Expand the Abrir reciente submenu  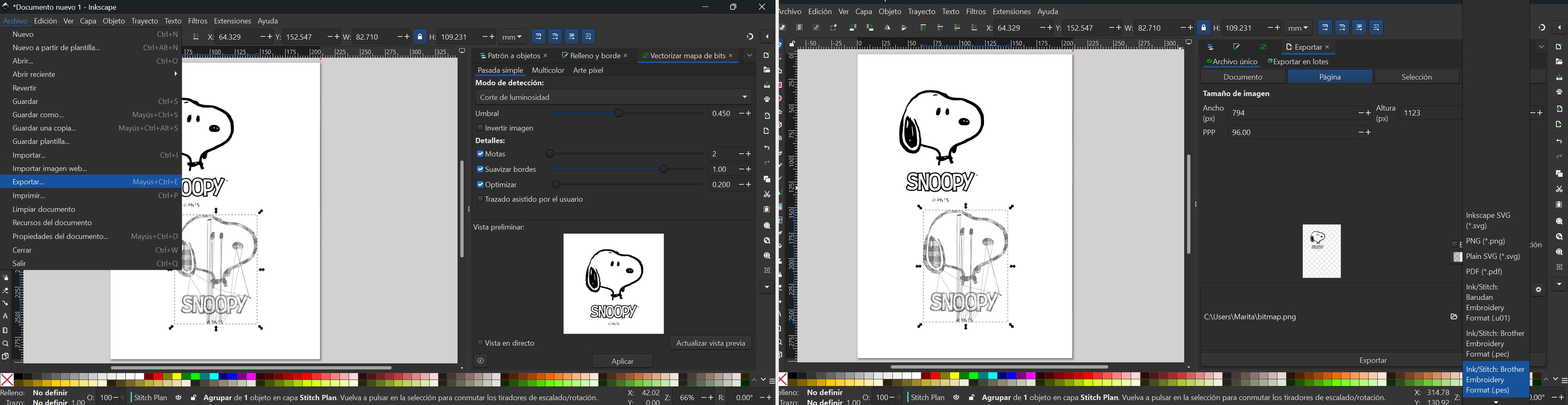(91, 75)
